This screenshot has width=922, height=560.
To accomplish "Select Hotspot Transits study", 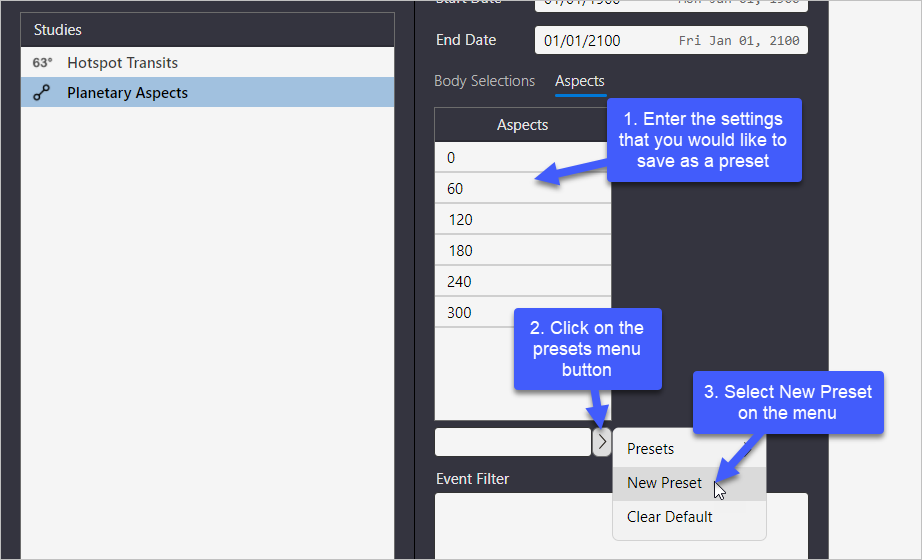I will point(208,62).
